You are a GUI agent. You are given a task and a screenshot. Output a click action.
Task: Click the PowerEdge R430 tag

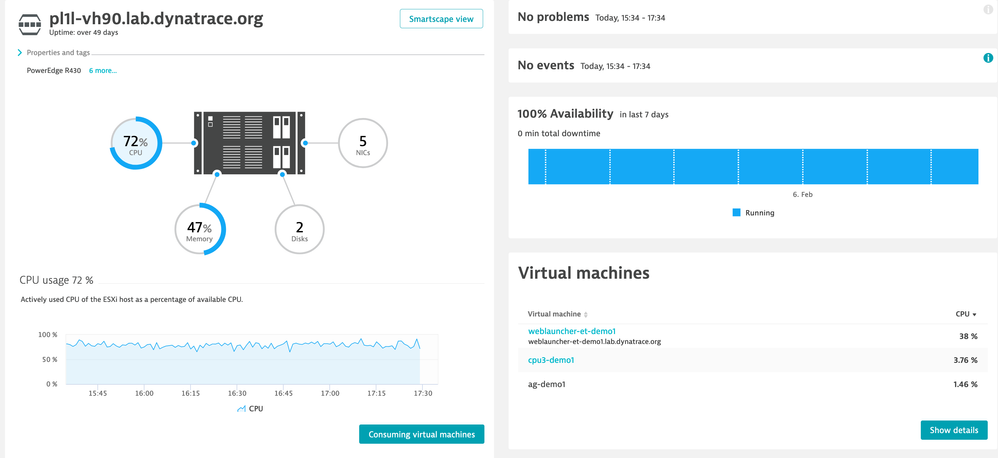pyautogui.click(x=53, y=71)
